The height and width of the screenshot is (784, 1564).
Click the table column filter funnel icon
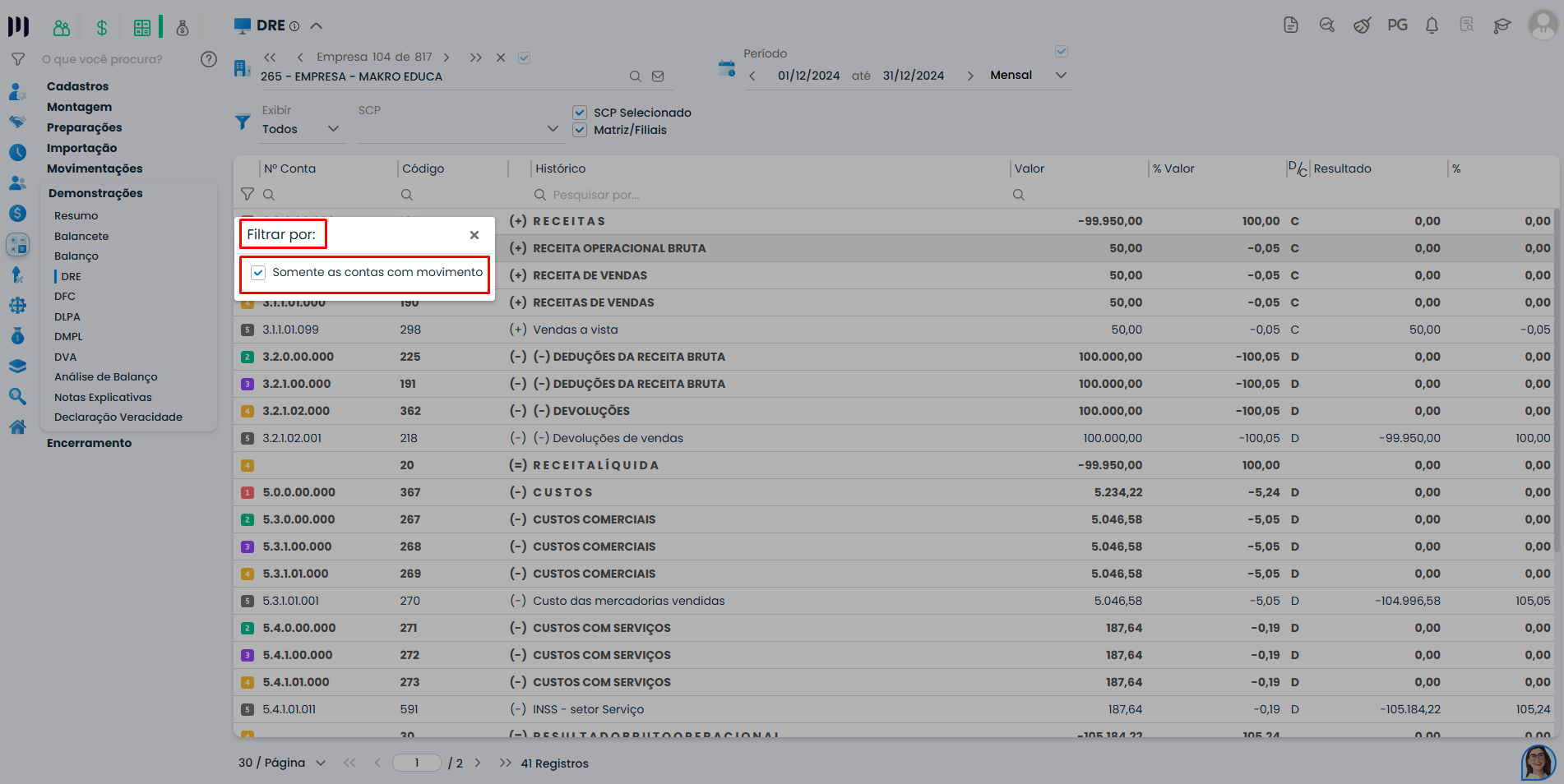coord(248,195)
